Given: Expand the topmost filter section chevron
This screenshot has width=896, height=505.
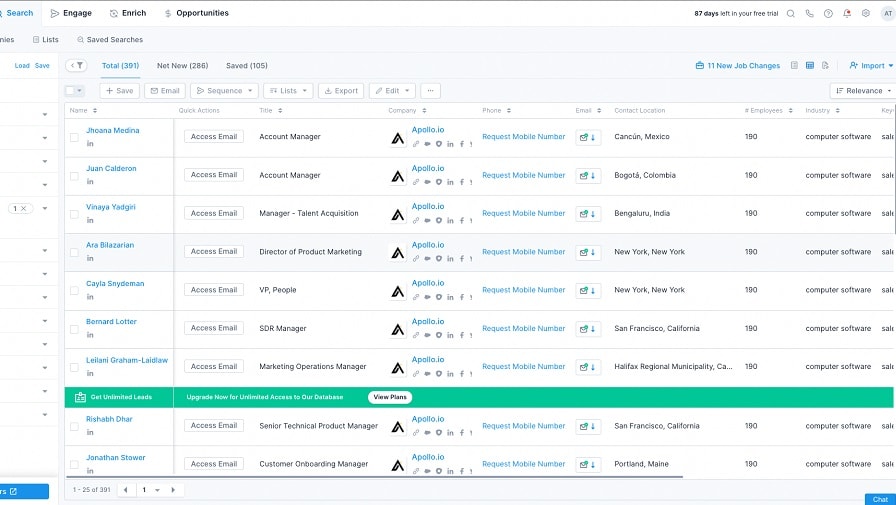Looking at the screenshot, I should (45, 114).
